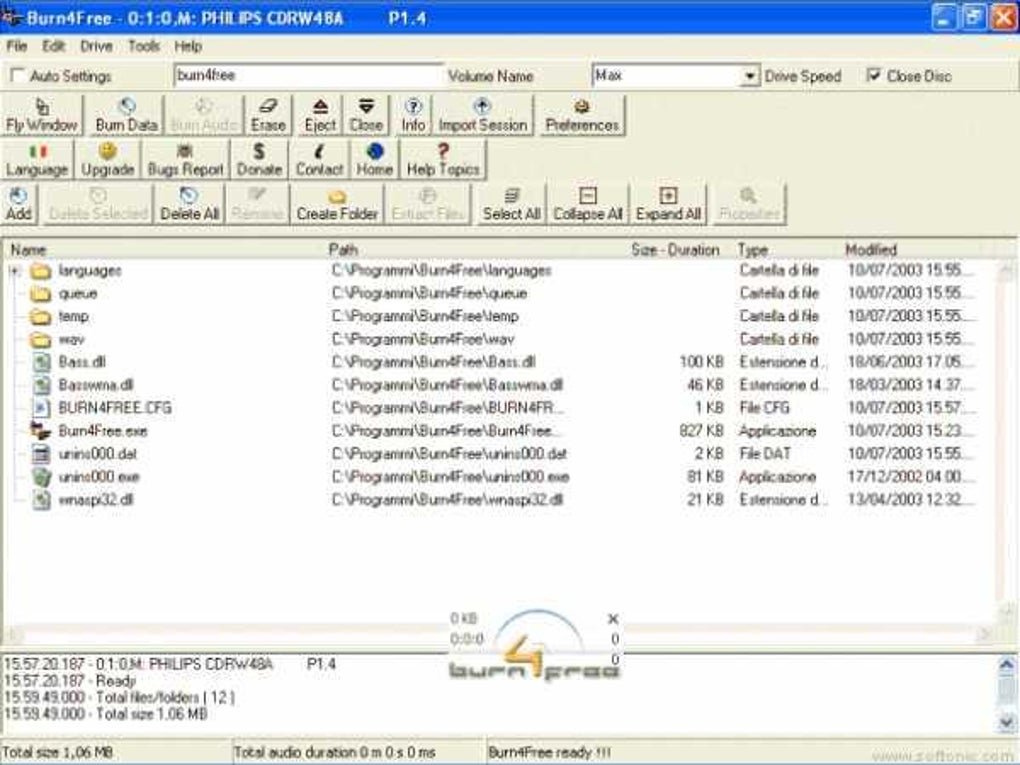Click the Expand All button
The width and height of the screenshot is (1020, 765).
click(668, 204)
